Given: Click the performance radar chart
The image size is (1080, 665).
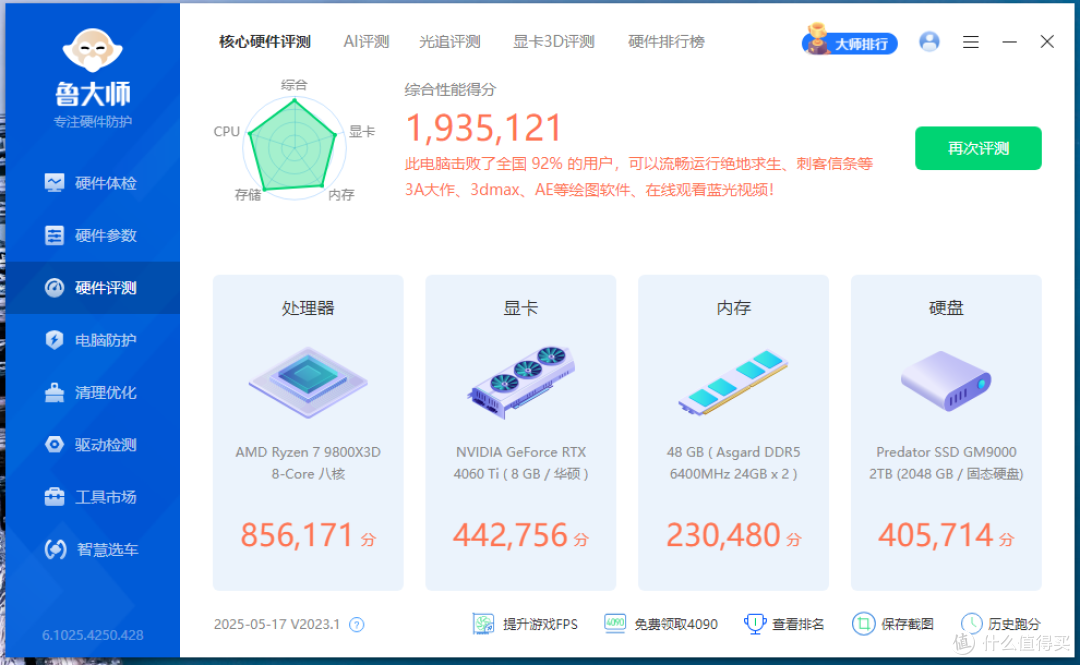Looking at the screenshot, I should click(294, 146).
